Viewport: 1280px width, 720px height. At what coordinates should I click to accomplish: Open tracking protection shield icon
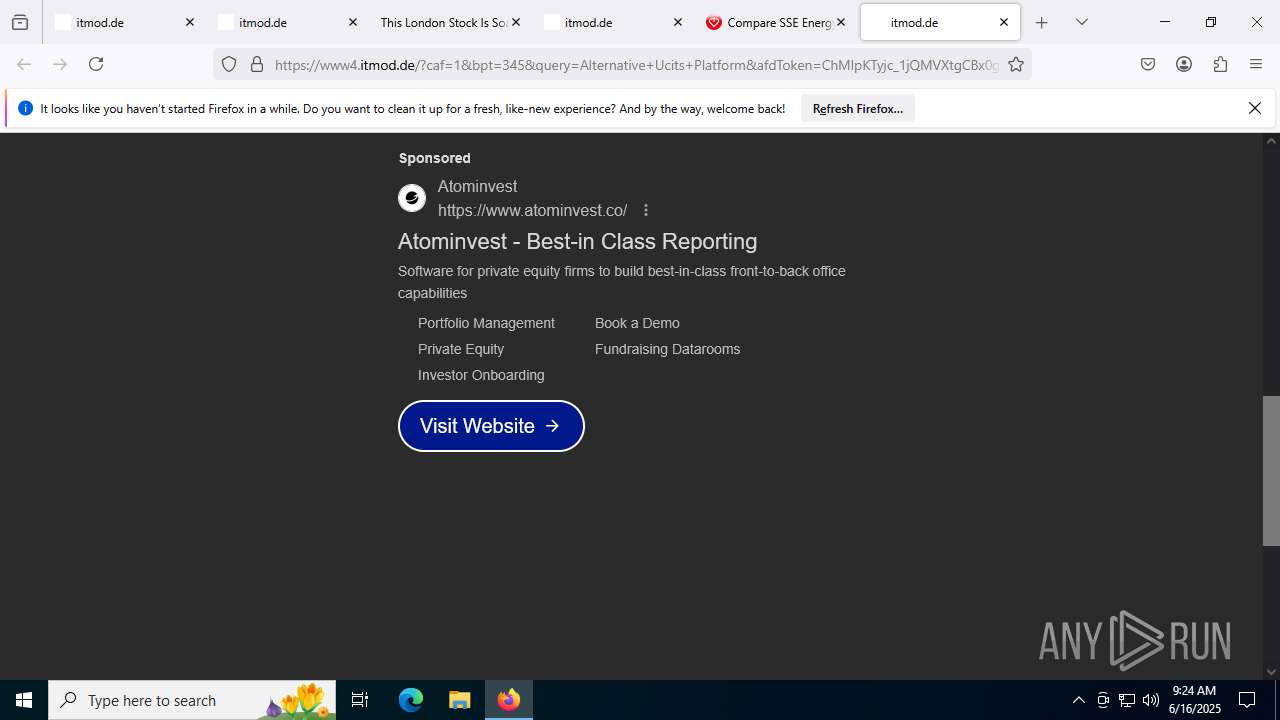pos(229,65)
